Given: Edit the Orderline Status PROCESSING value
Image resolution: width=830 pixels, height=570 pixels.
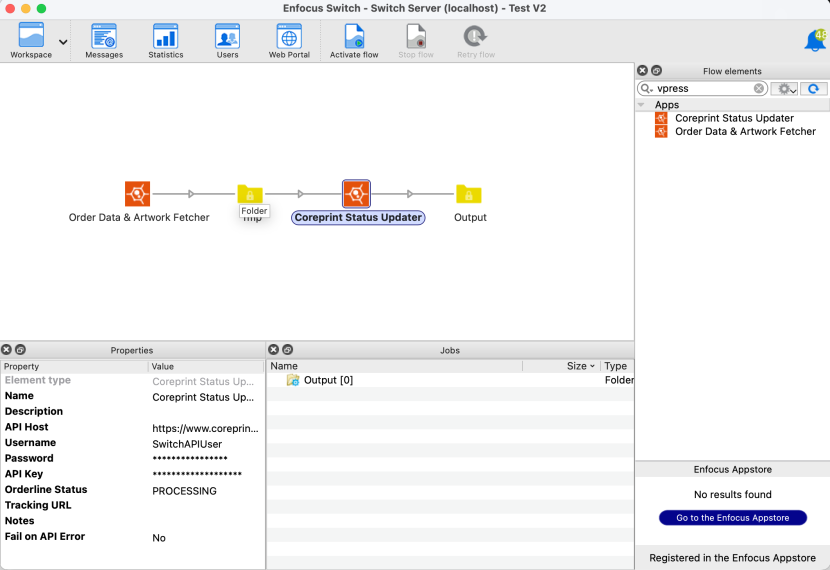Looking at the screenshot, I should click(205, 491).
